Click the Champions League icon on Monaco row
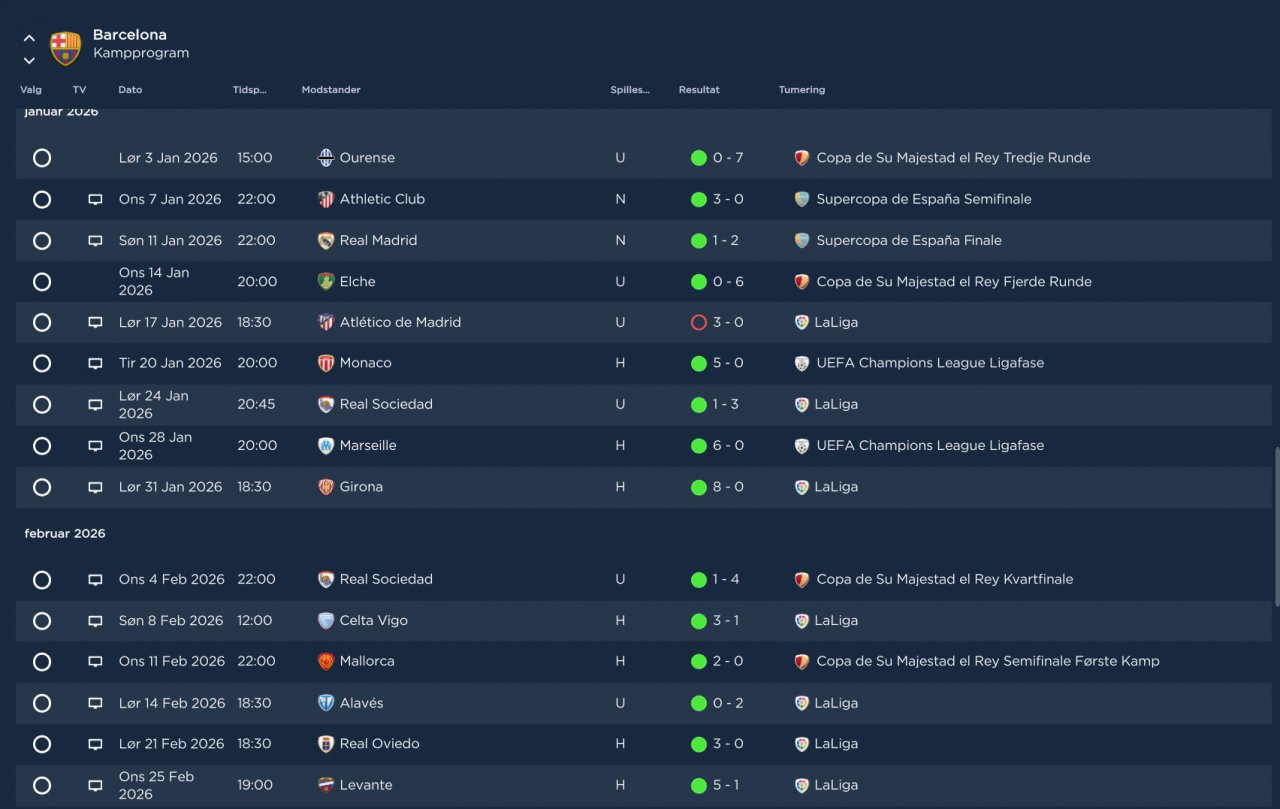 (x=802, y=363)
